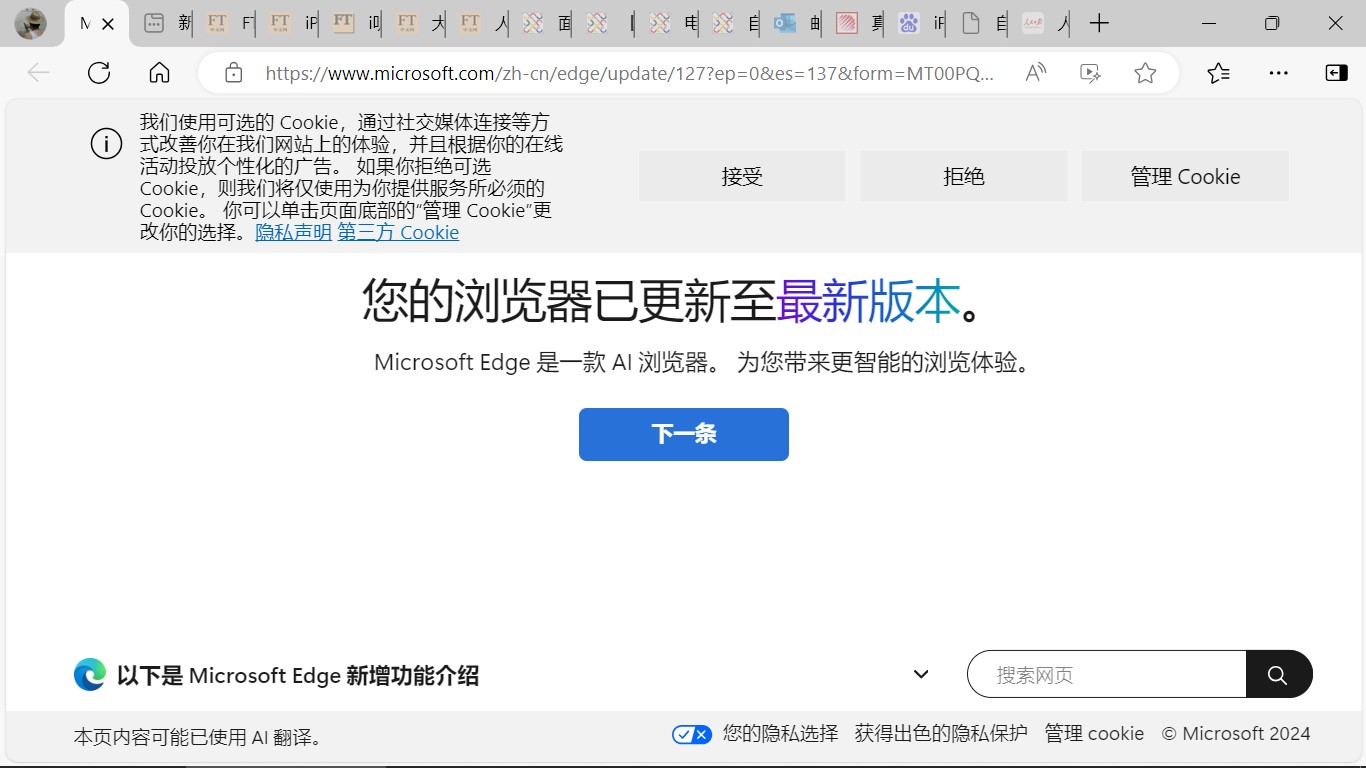Go to the browser home page

tap(159, 72)
